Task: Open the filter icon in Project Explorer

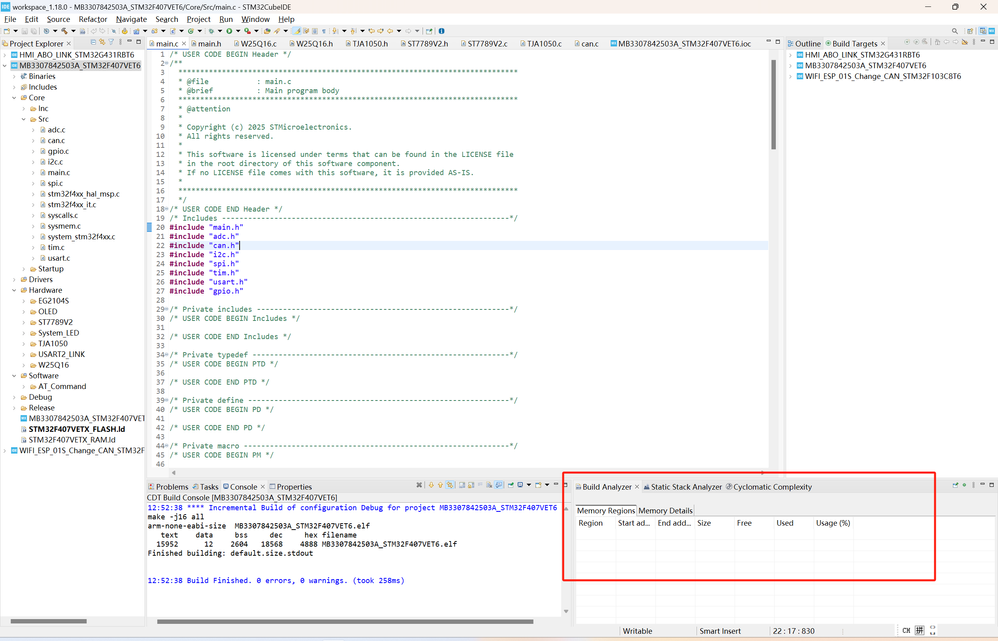Action: [112, 43]
